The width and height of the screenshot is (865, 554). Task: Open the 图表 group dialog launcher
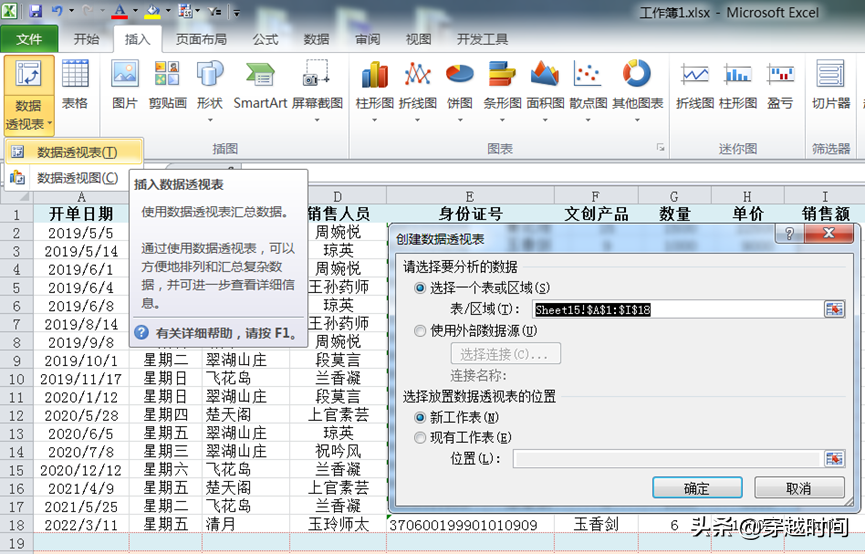pos(660,147)
